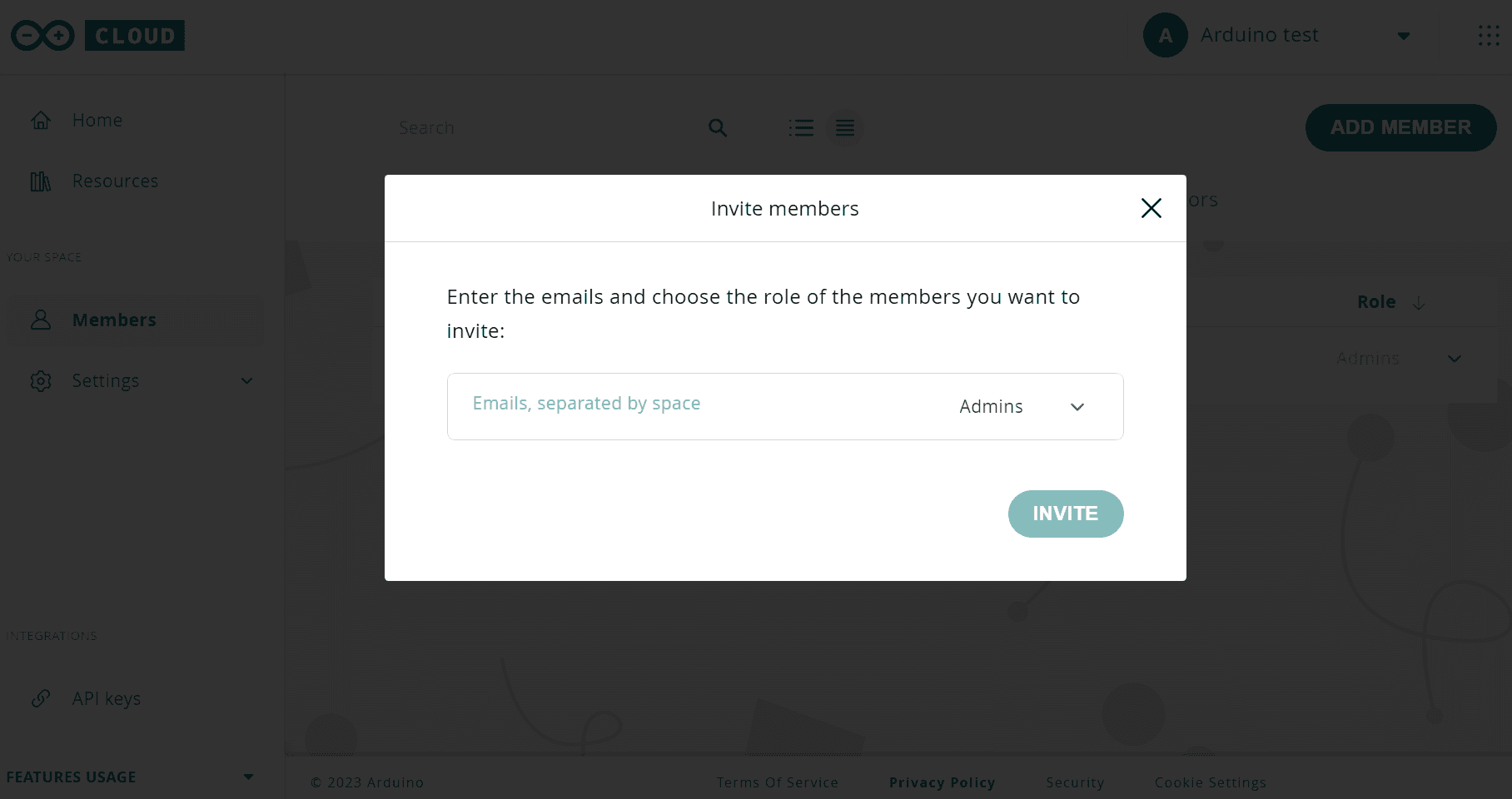Image resolution: width=1512 pixels, height=799 pixels.
Task: Click the Settings gear icon
Action: click(41, 381)
